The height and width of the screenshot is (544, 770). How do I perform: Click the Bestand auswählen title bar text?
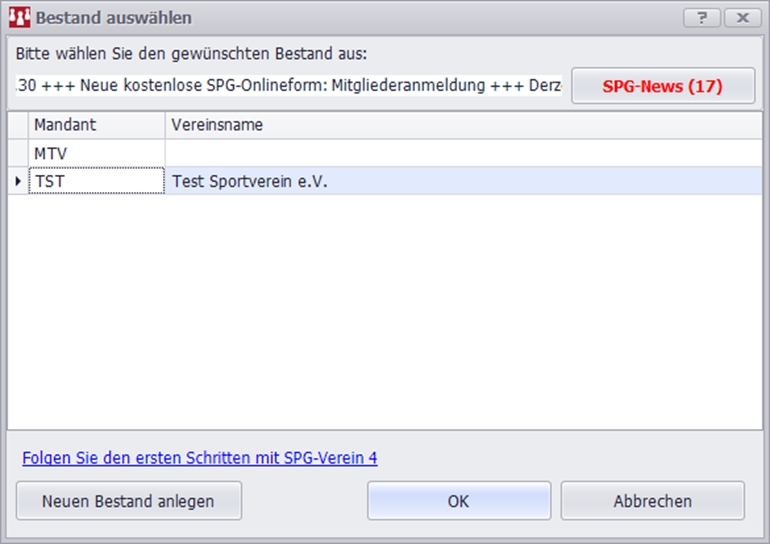click(114, 18)
